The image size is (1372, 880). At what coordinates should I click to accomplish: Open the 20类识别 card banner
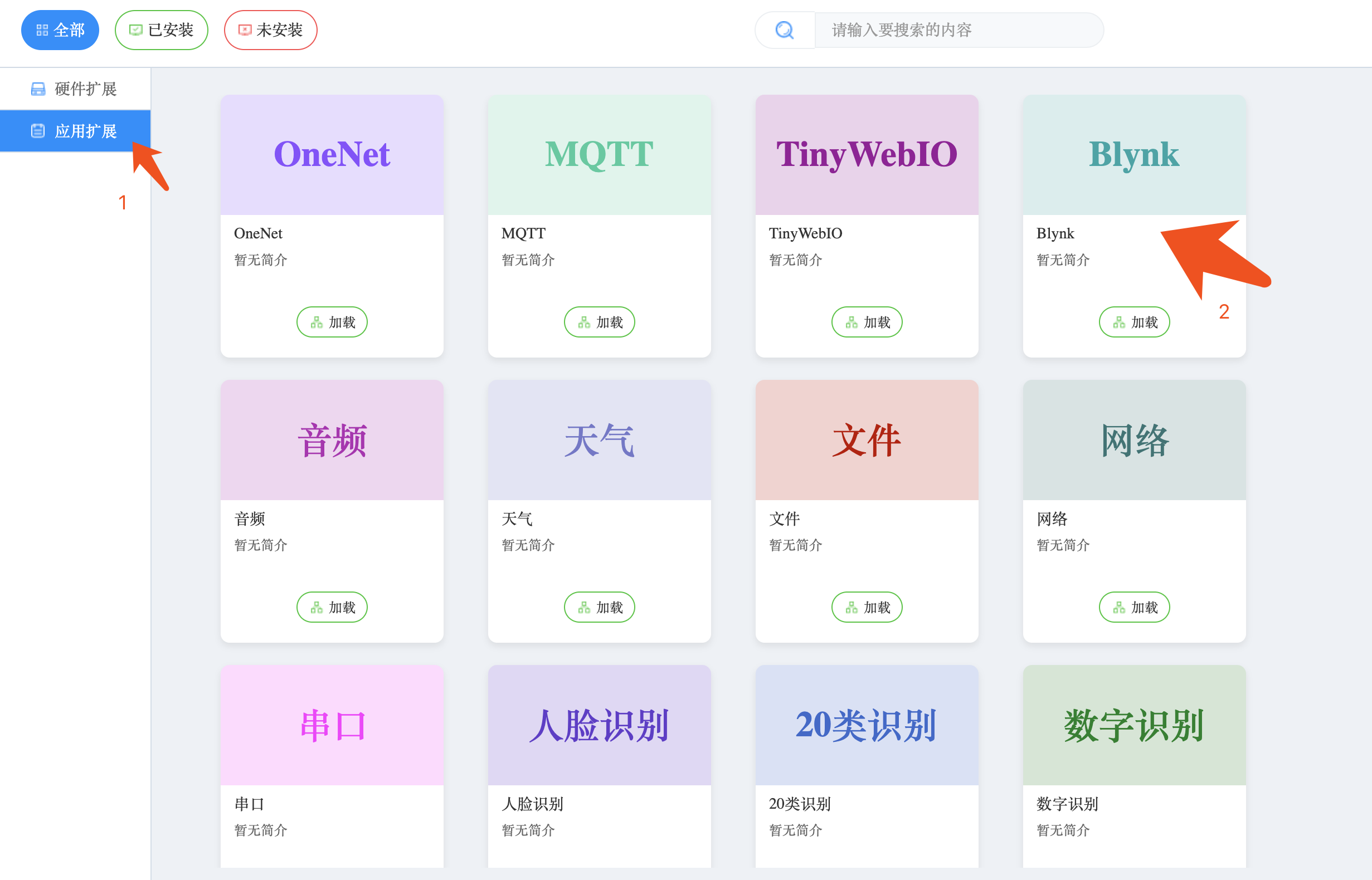[x=867, y=725]
